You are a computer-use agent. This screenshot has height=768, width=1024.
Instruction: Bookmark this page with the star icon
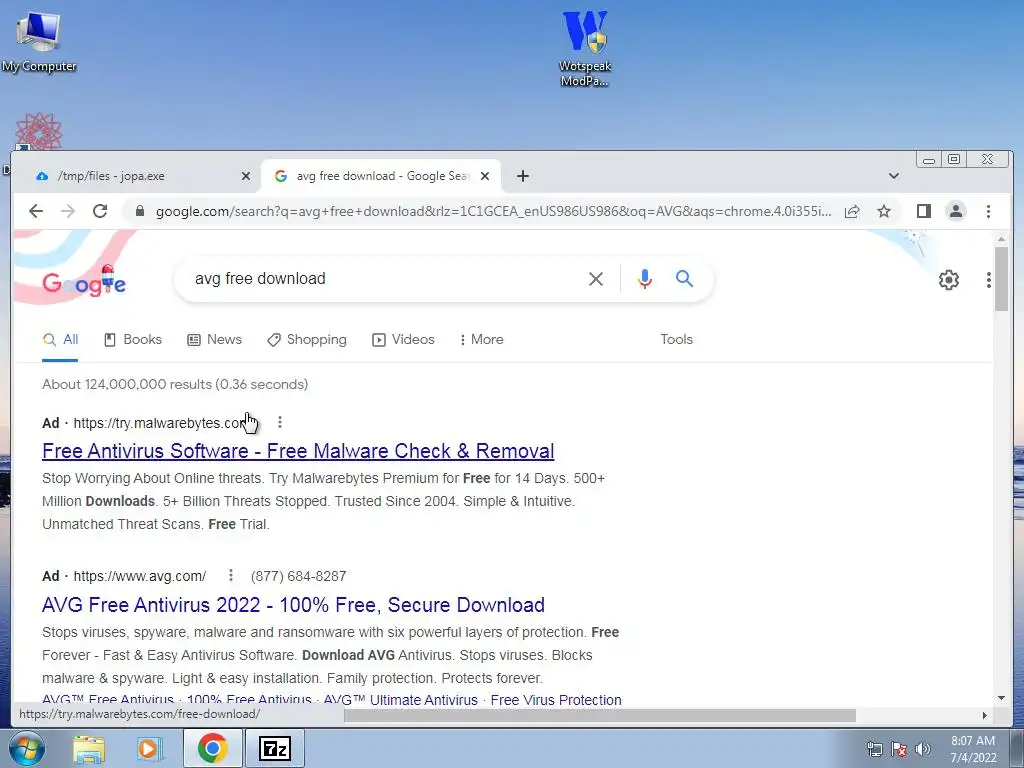pyautogui.click(x=884, y=211)
